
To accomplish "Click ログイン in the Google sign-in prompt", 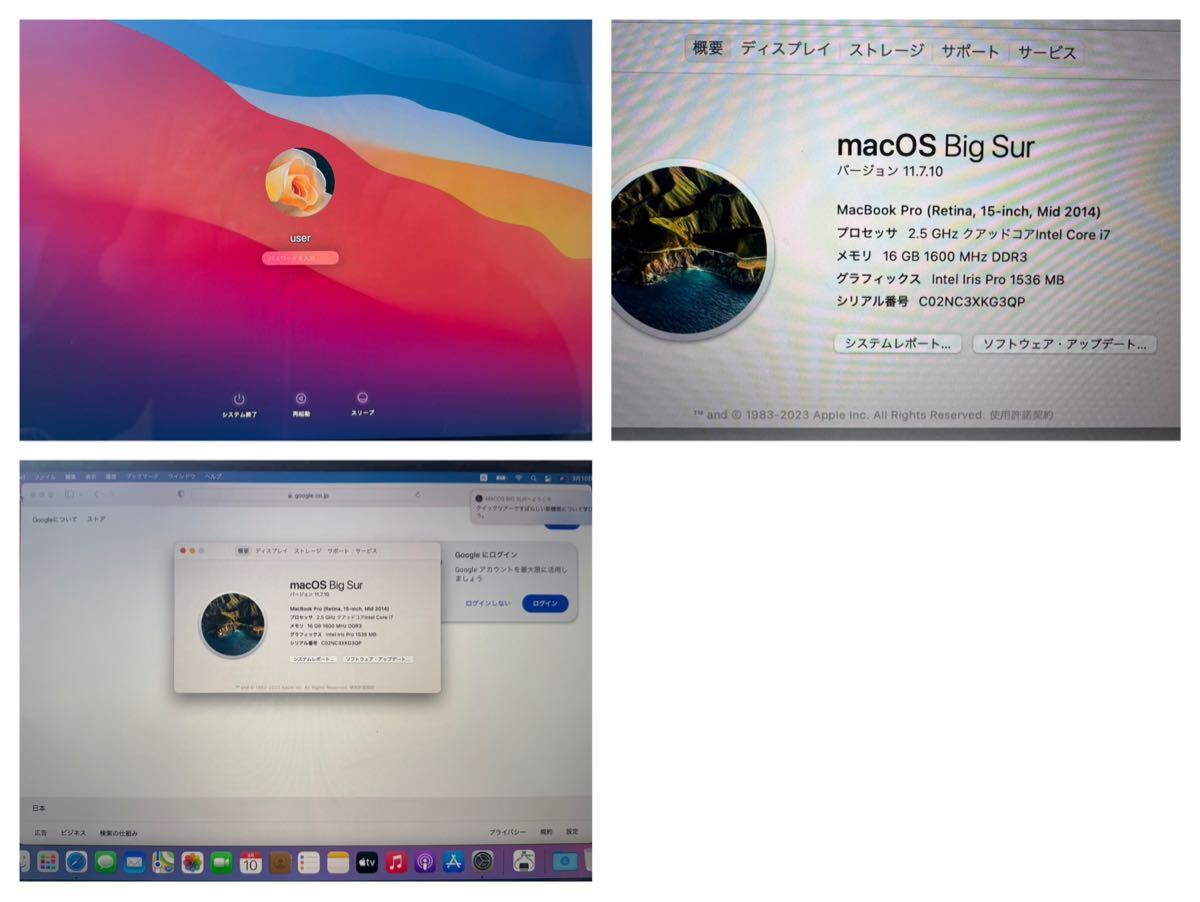I will pyautogui.click(x=545, y=604).
